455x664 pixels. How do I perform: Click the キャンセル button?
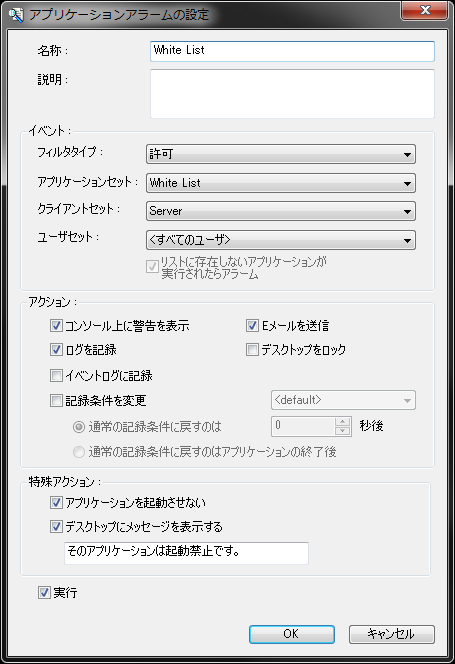coord(391,634)
